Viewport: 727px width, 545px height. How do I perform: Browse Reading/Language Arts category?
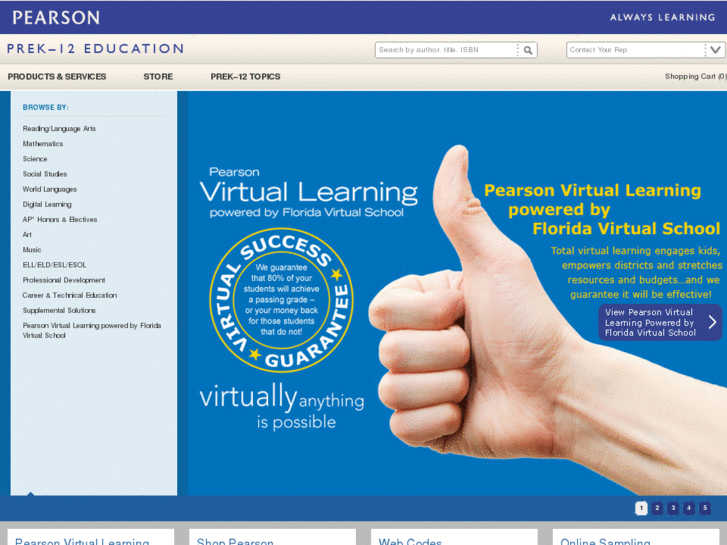[59, 128]
